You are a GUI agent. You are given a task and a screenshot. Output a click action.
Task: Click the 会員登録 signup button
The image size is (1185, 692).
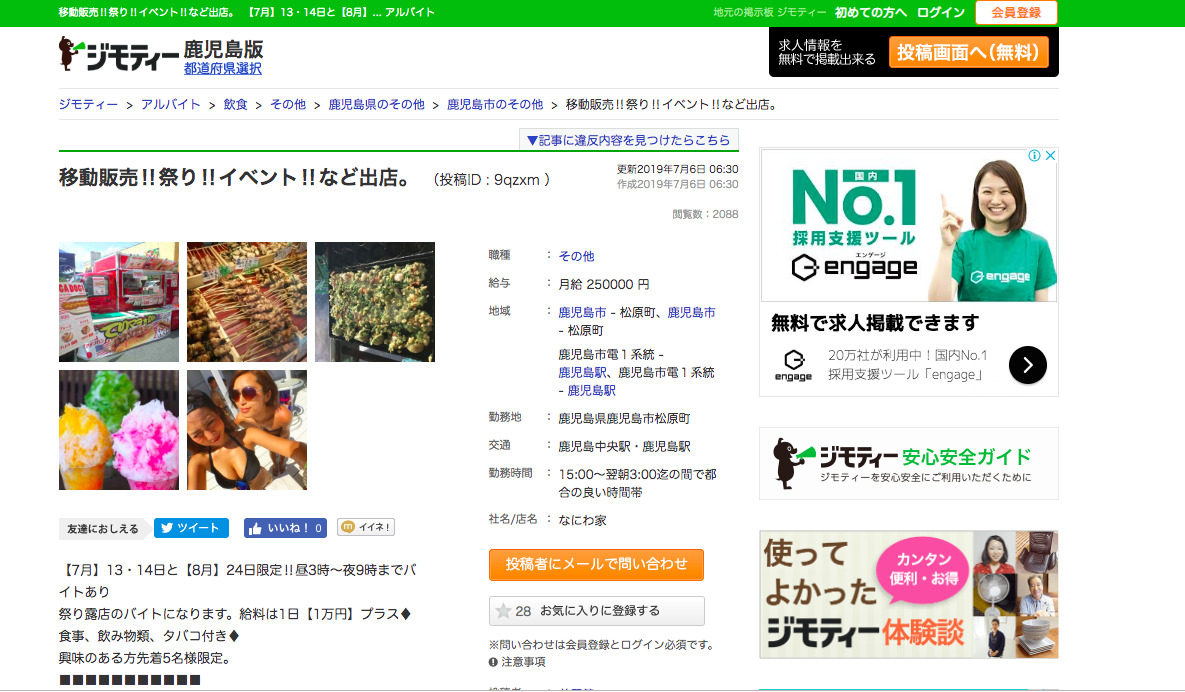click(x=1016, y=12)
